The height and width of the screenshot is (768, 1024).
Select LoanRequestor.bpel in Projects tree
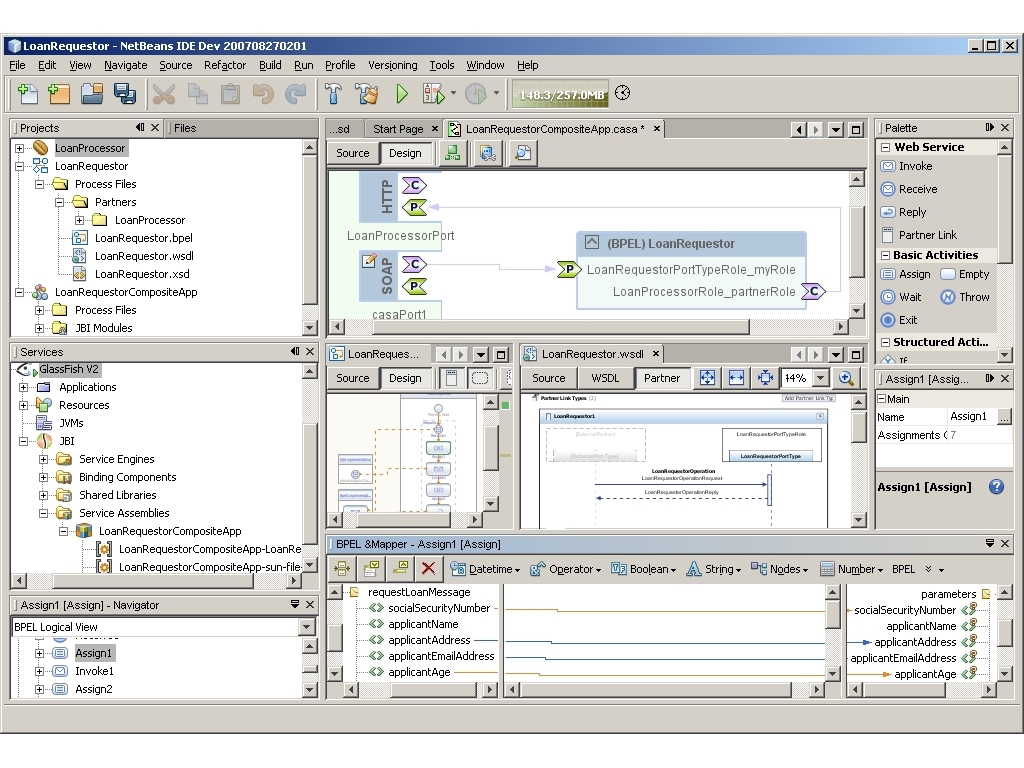click(x=143, y=238)
